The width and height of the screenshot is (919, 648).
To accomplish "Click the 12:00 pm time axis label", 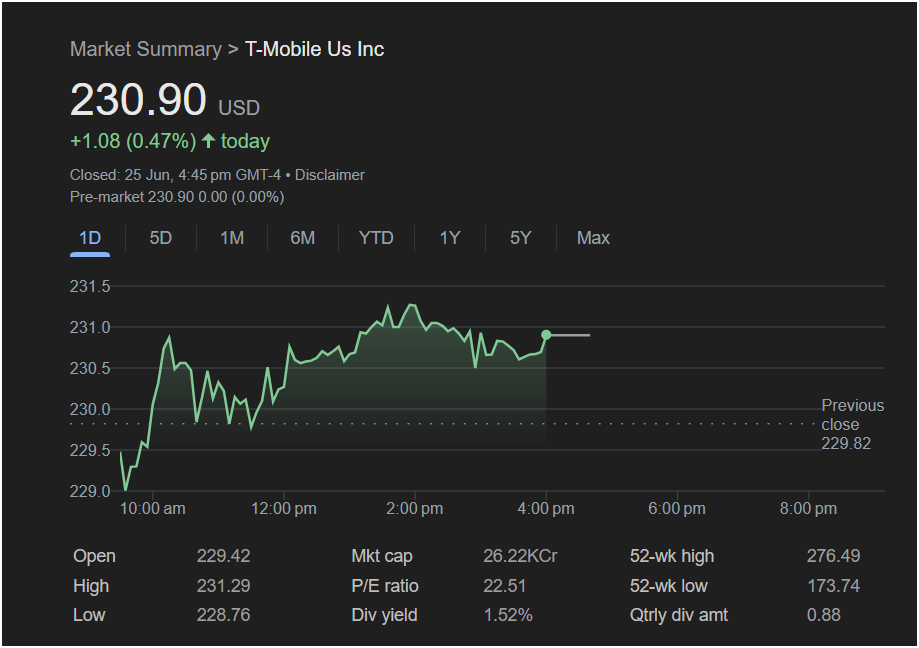I will (x=284, y=509).
